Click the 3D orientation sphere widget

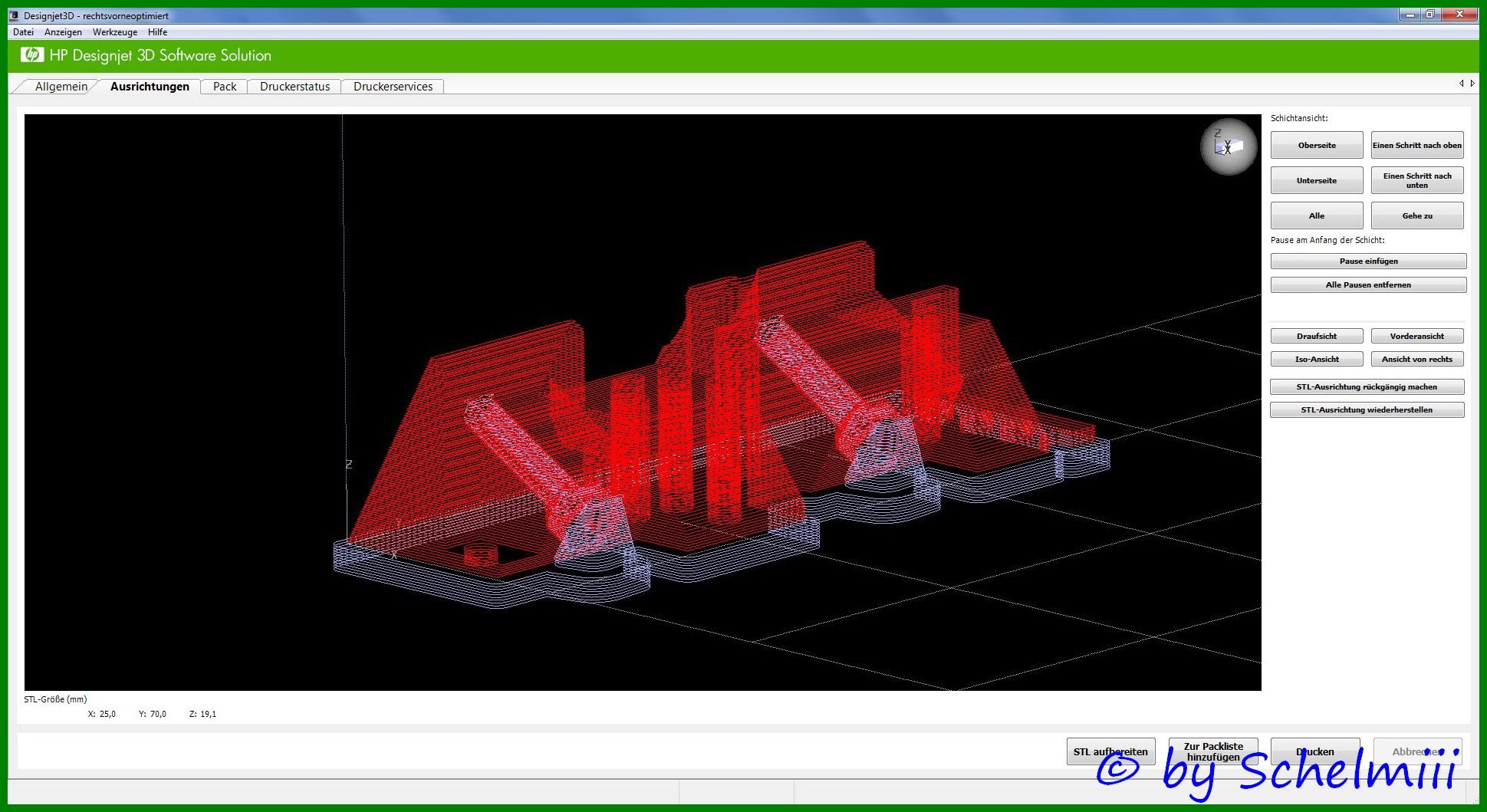1228,146
